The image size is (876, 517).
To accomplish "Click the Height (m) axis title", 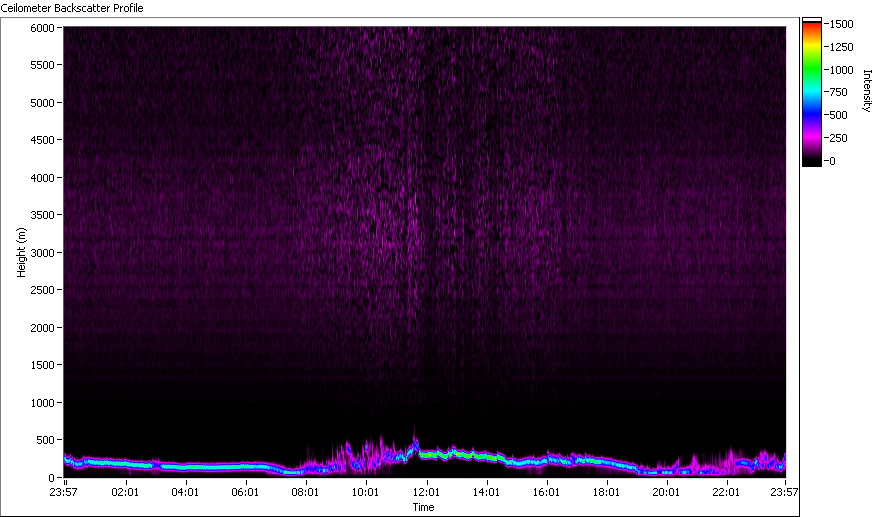I will pyautogui.click(x=21, y=253).
